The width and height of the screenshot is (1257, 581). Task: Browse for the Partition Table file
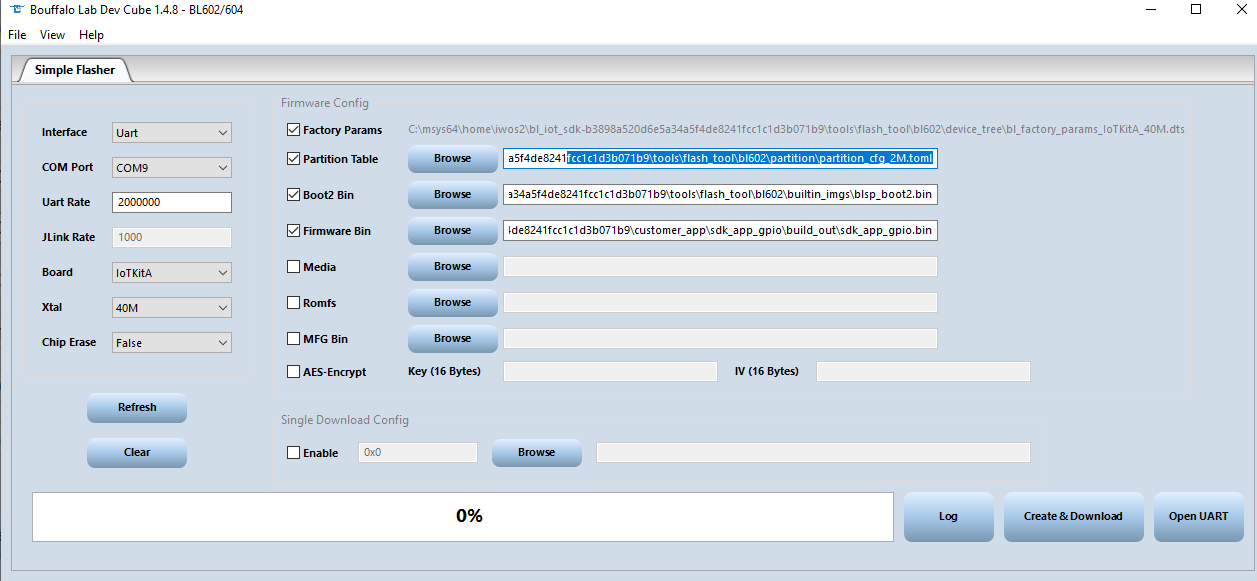coord(452,158)
